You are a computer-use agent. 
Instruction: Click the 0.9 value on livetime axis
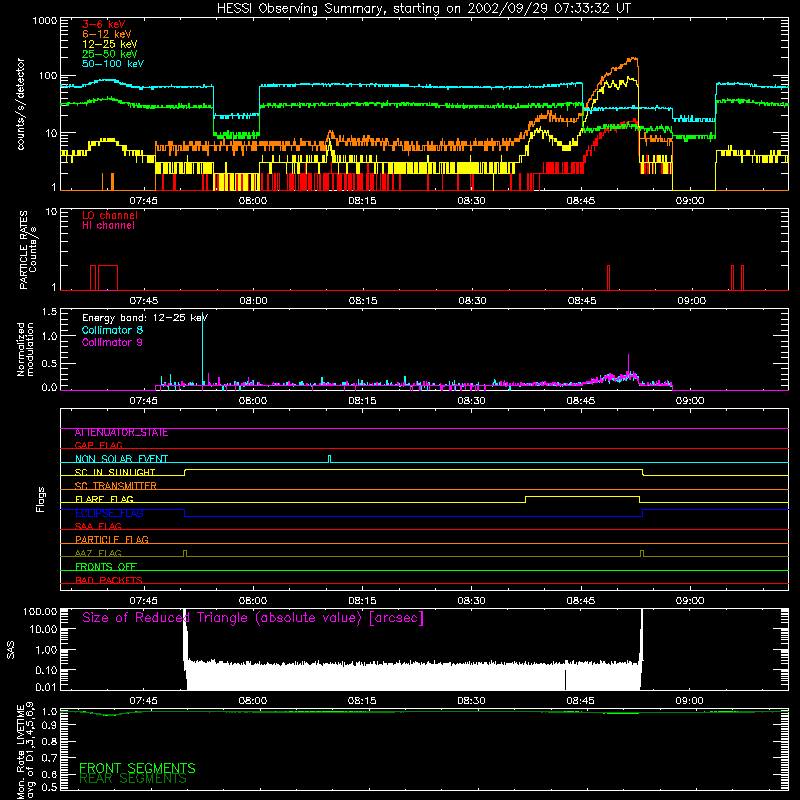click(49, 726)
